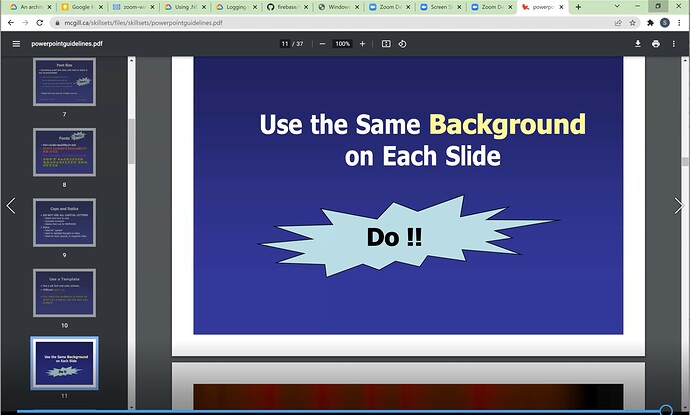Click the mcgill.ca address bar URL

pyautogui.click(x=143, y=22)
